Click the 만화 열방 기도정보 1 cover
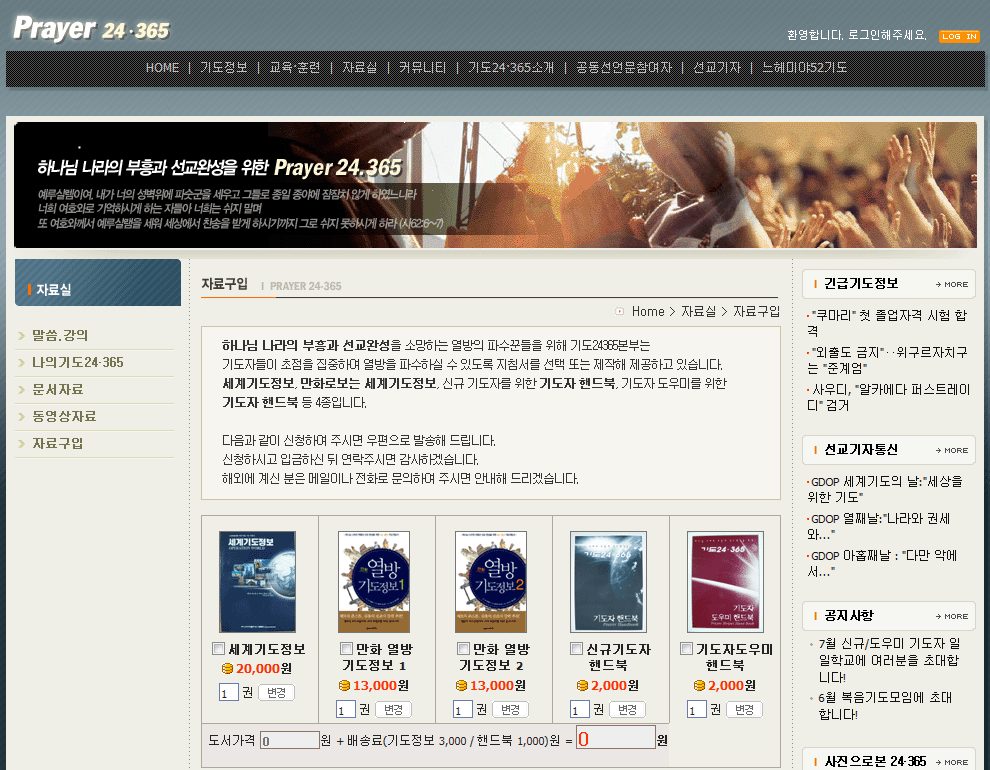The height and width of the screenshot is (770, 990). tap(374, 582)
